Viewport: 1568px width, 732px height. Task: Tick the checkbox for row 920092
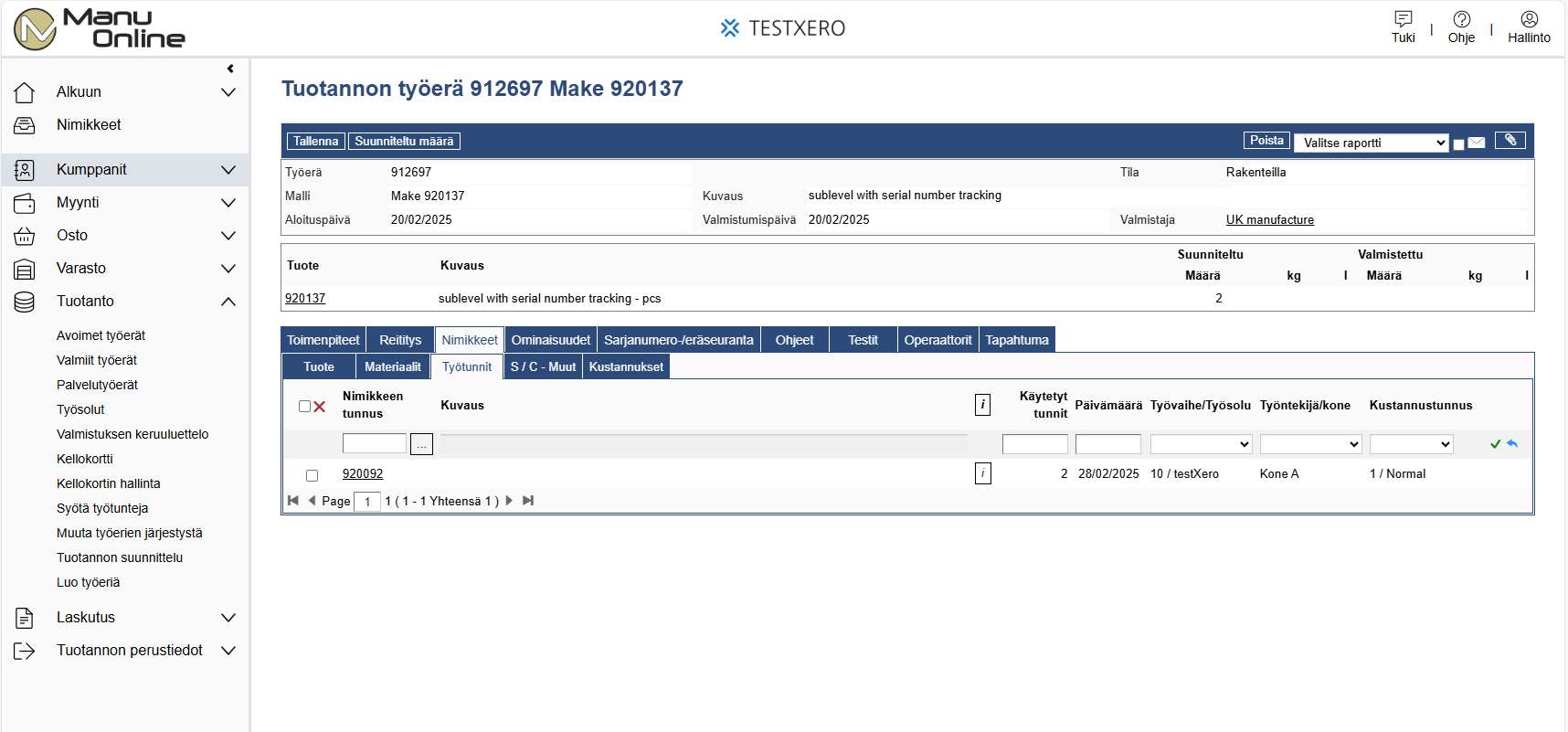click(x=312, y=475)
